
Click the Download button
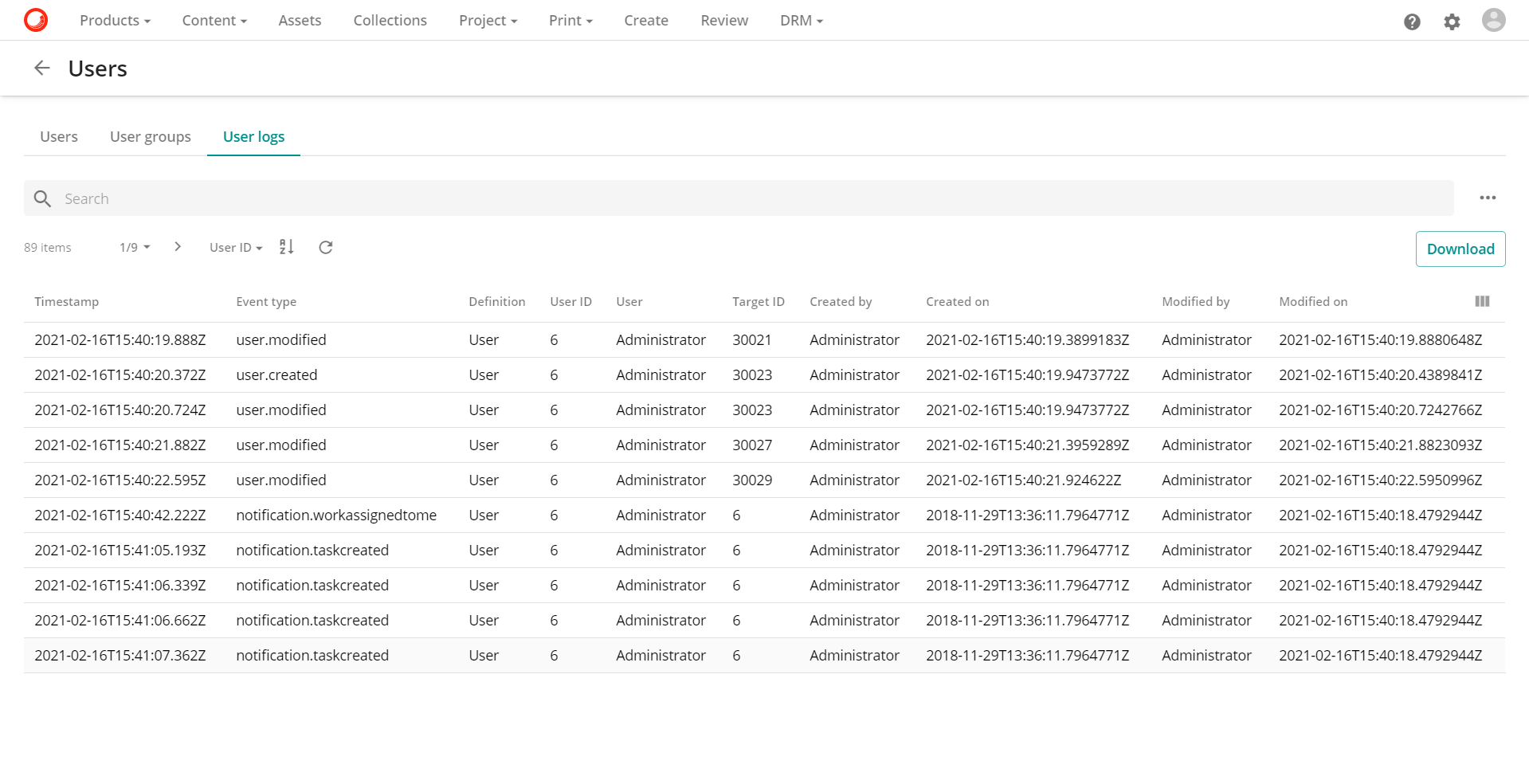(1460, 249)
